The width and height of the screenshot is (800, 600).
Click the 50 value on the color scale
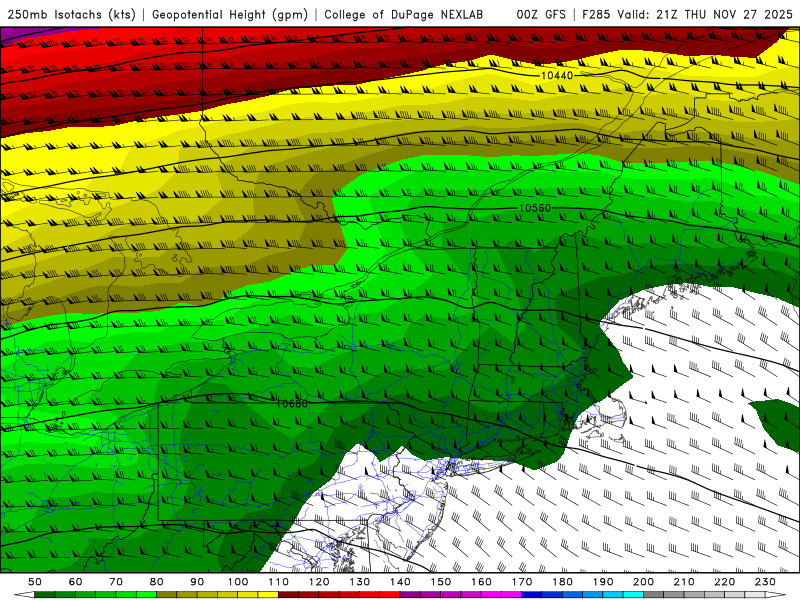35,582
